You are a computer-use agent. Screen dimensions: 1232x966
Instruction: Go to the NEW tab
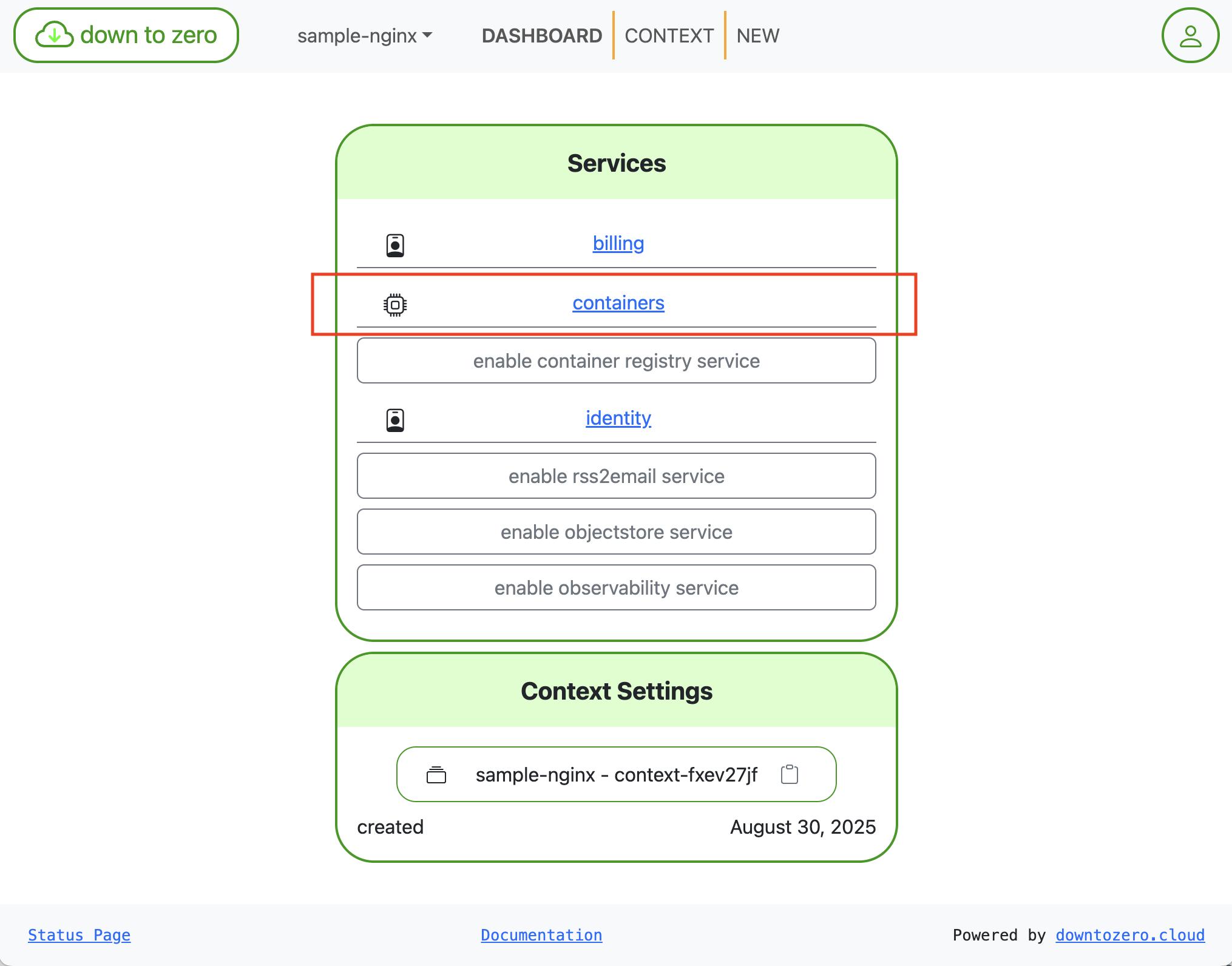[x=757, y=36]
